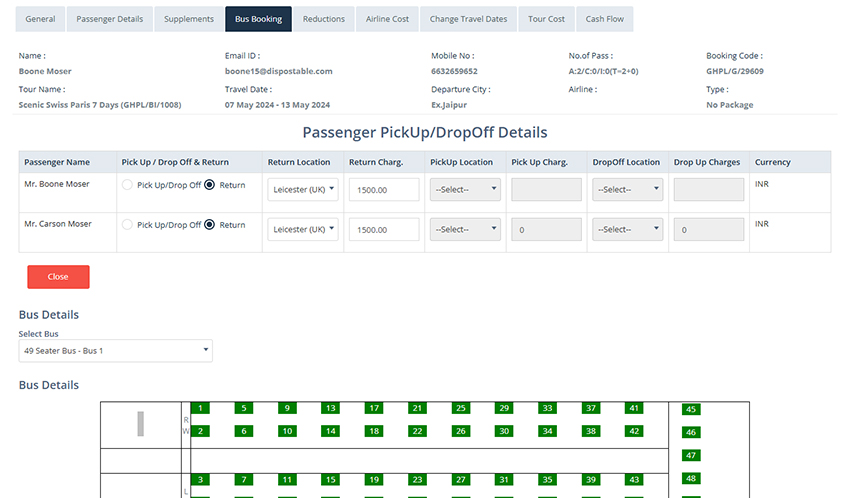Screen dimensions: 850x498
Task: Expand the Select Bus dropdown
Action: [x=115, y=351]
